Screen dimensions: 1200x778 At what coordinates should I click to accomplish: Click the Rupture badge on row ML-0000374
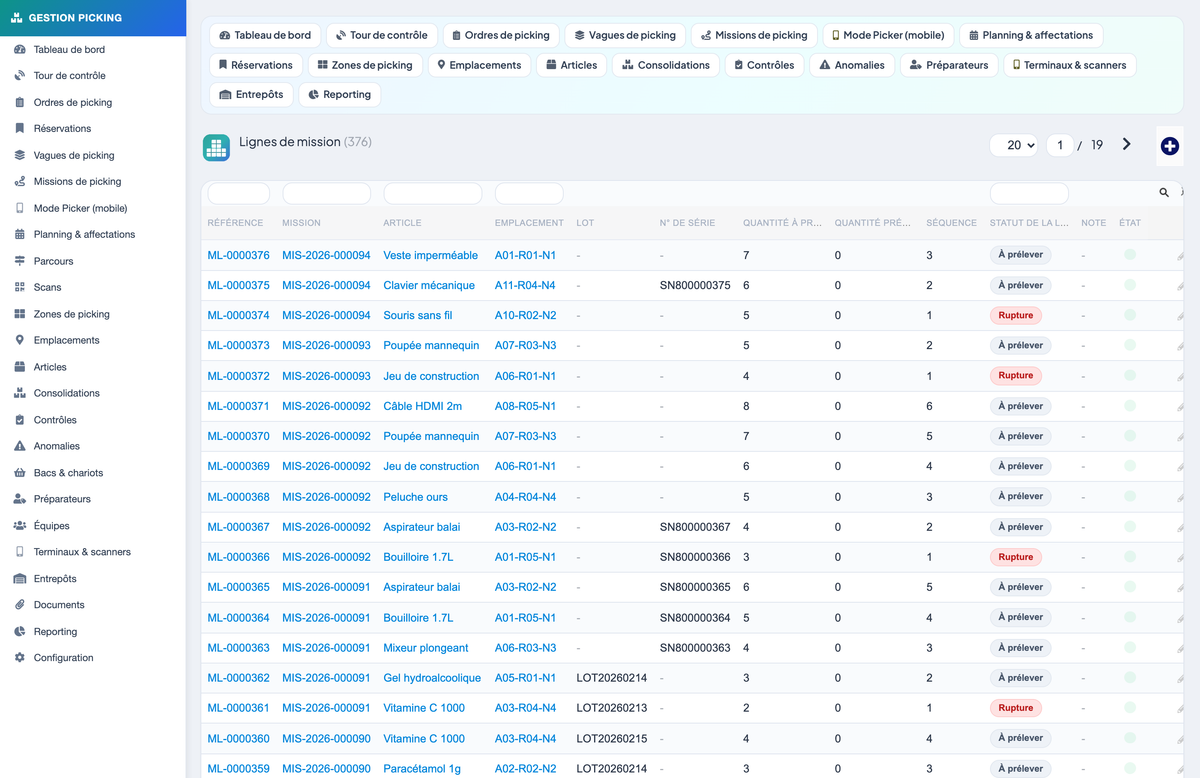(x=1015, y=315)
